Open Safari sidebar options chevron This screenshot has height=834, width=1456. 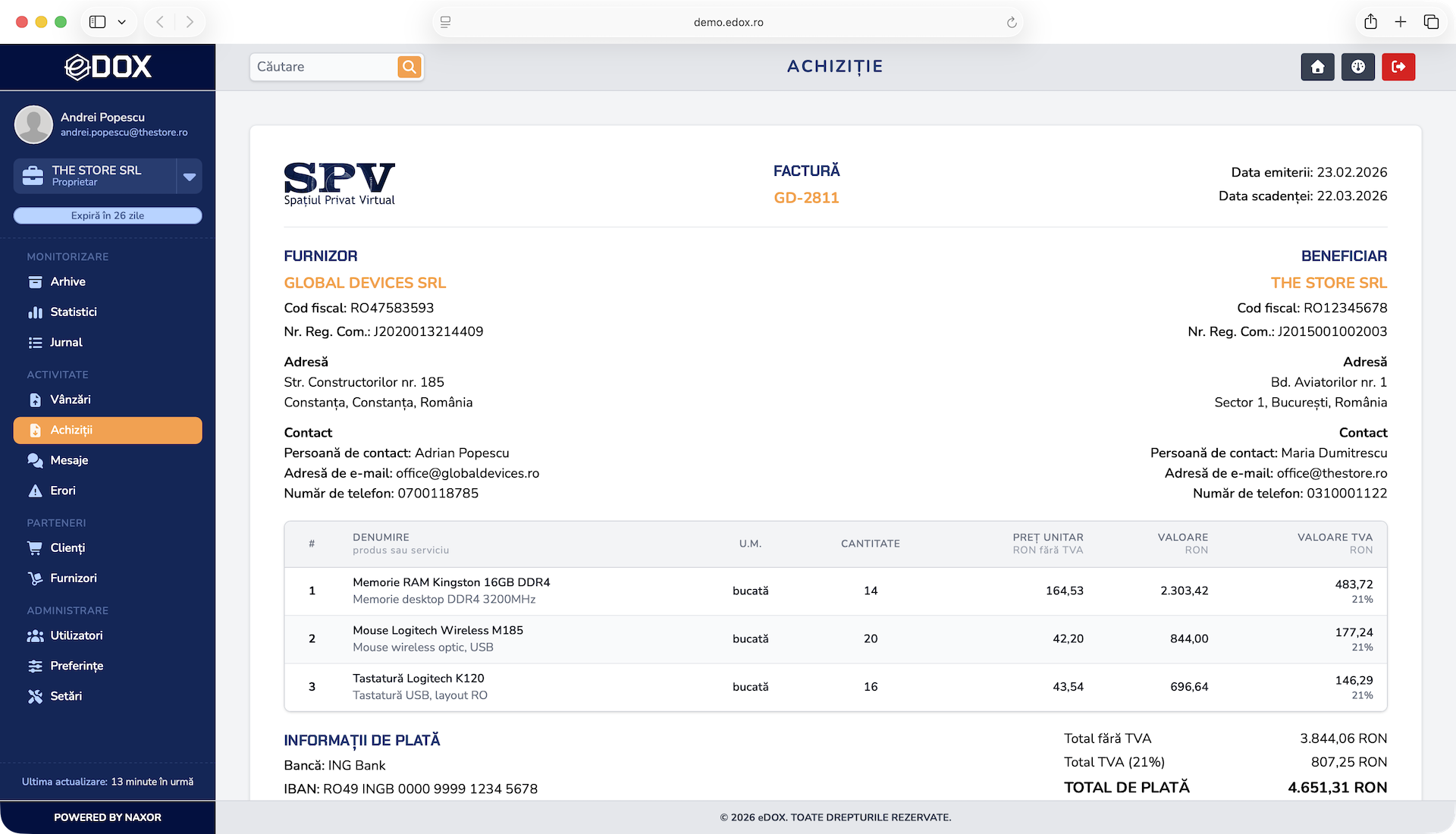click(x=121, y=22)
